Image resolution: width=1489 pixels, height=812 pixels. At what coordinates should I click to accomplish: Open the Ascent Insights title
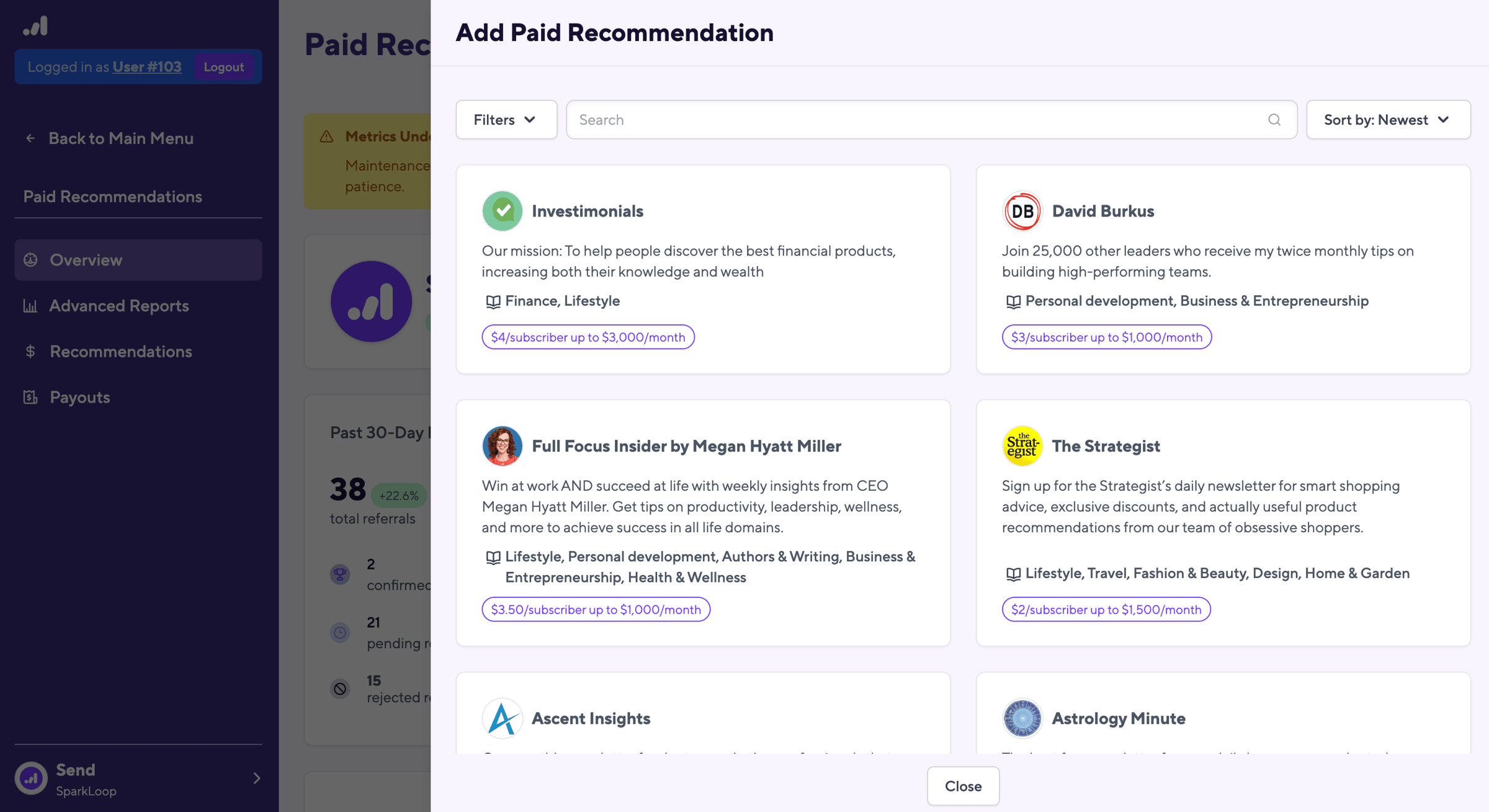(x=591, y=718)
